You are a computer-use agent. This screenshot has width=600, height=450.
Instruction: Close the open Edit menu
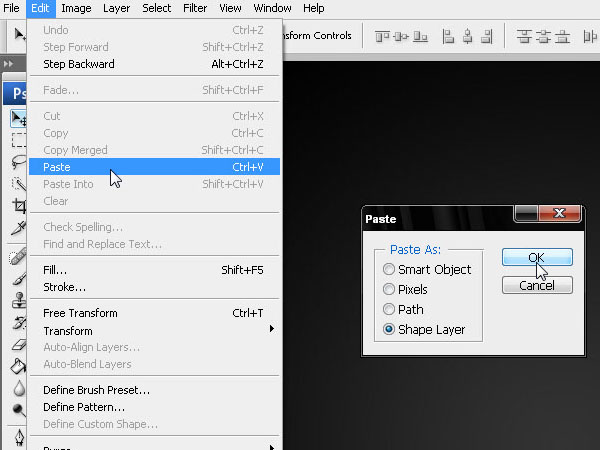40,8
